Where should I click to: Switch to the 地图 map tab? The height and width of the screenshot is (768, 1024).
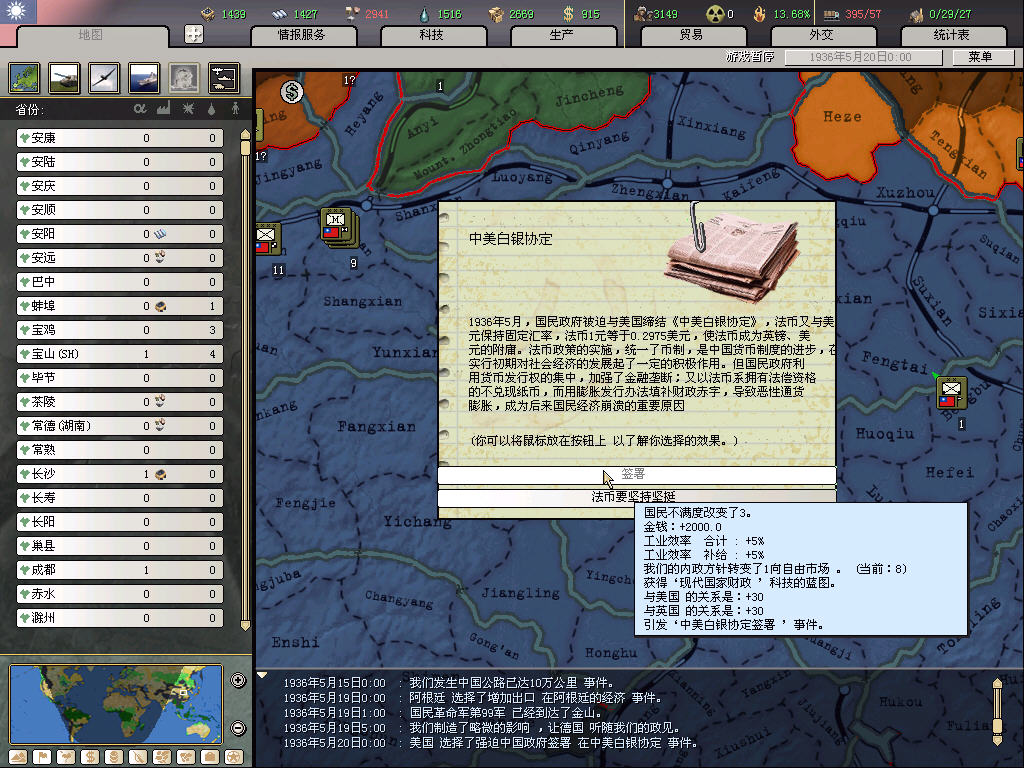pyautogui.click(x=91, y=35)
